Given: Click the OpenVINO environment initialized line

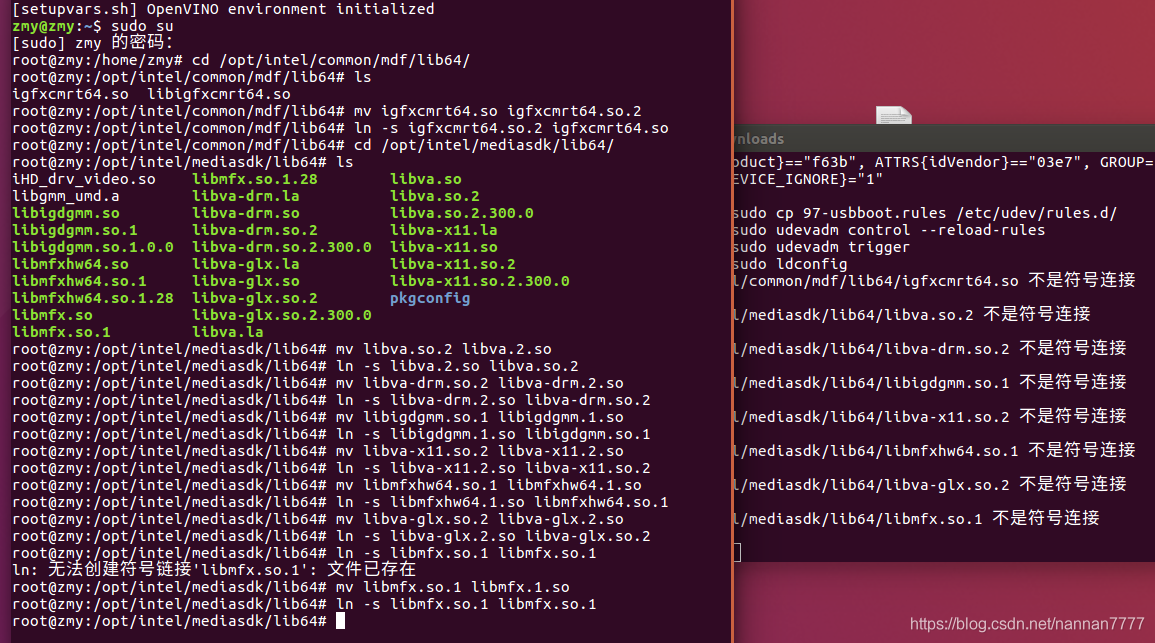Looking at the screenshot, I should 223,9.
